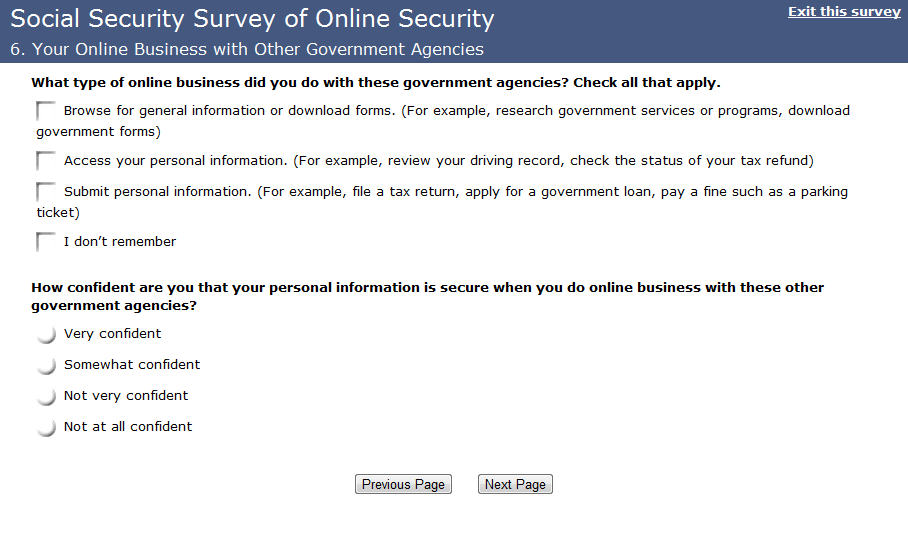Choose the 'Somewhat confident' radio button
This screenshot has height=539, width=908.
click(46, 366)
